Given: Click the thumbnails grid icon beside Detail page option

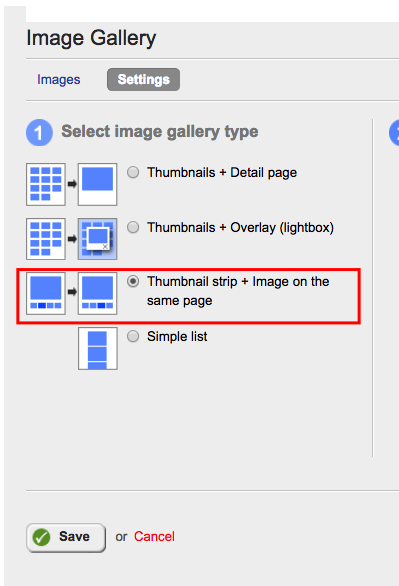Looking at the screenshot, I should click(46, 184).
